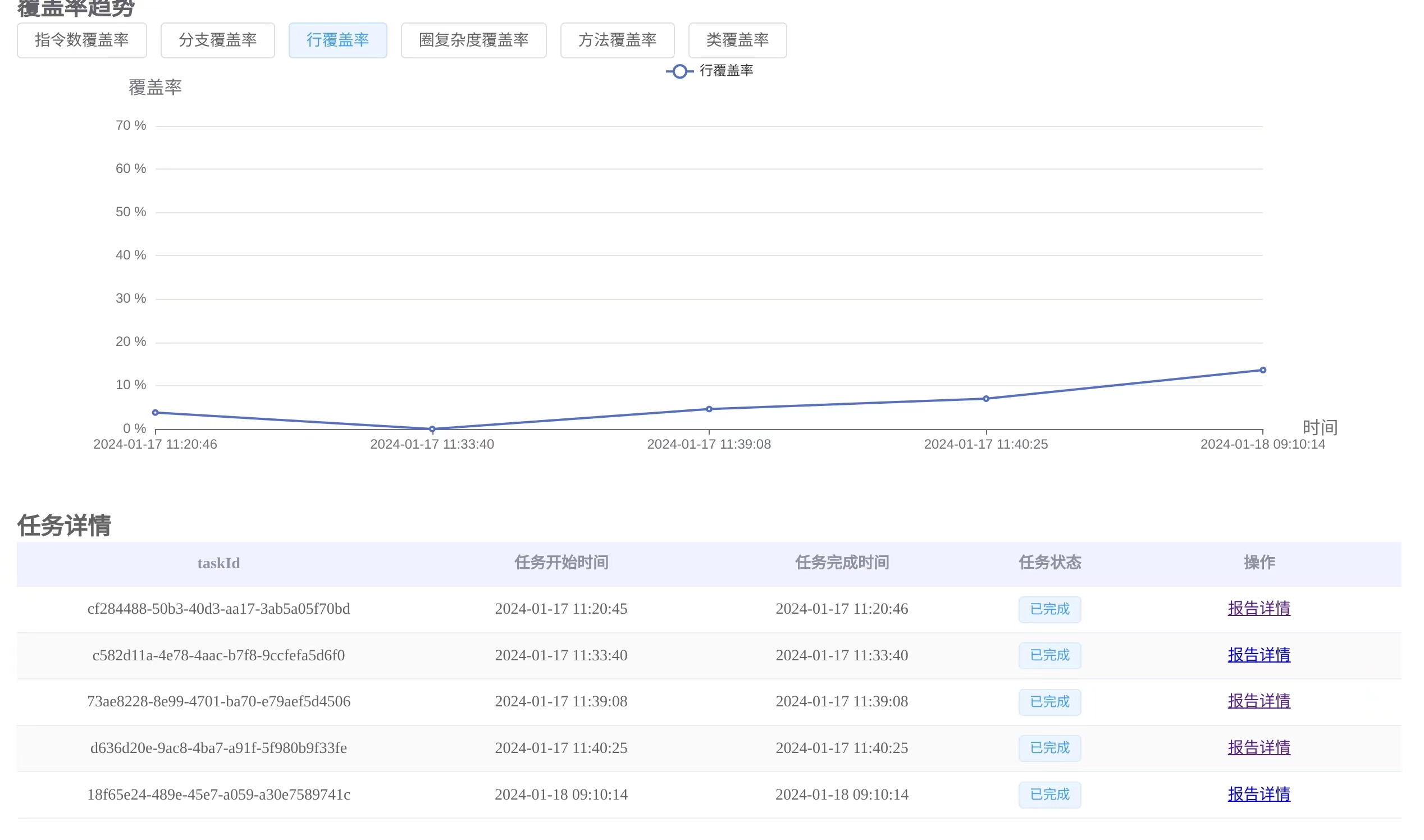This screenshot has width=1424, height=840.
Task: Click data point at 2024-01-18 09:10:14
Action: point(1263,370)
